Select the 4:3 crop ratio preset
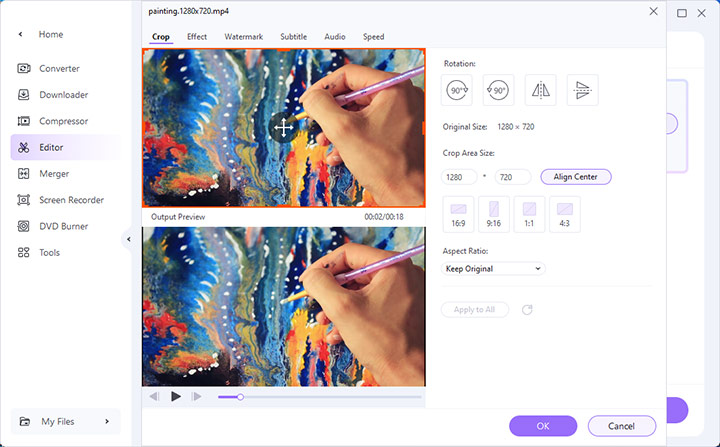 tap(565, 214)
